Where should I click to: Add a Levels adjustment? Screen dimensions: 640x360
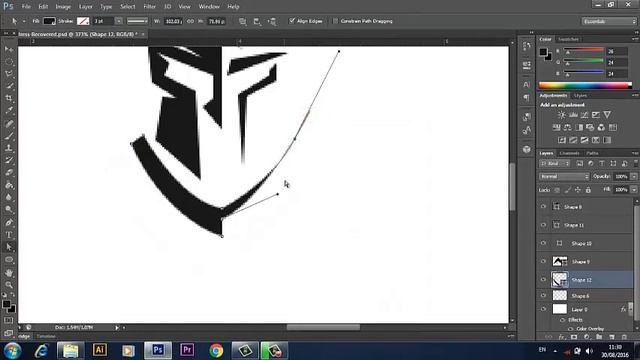[x=573, y=115]
